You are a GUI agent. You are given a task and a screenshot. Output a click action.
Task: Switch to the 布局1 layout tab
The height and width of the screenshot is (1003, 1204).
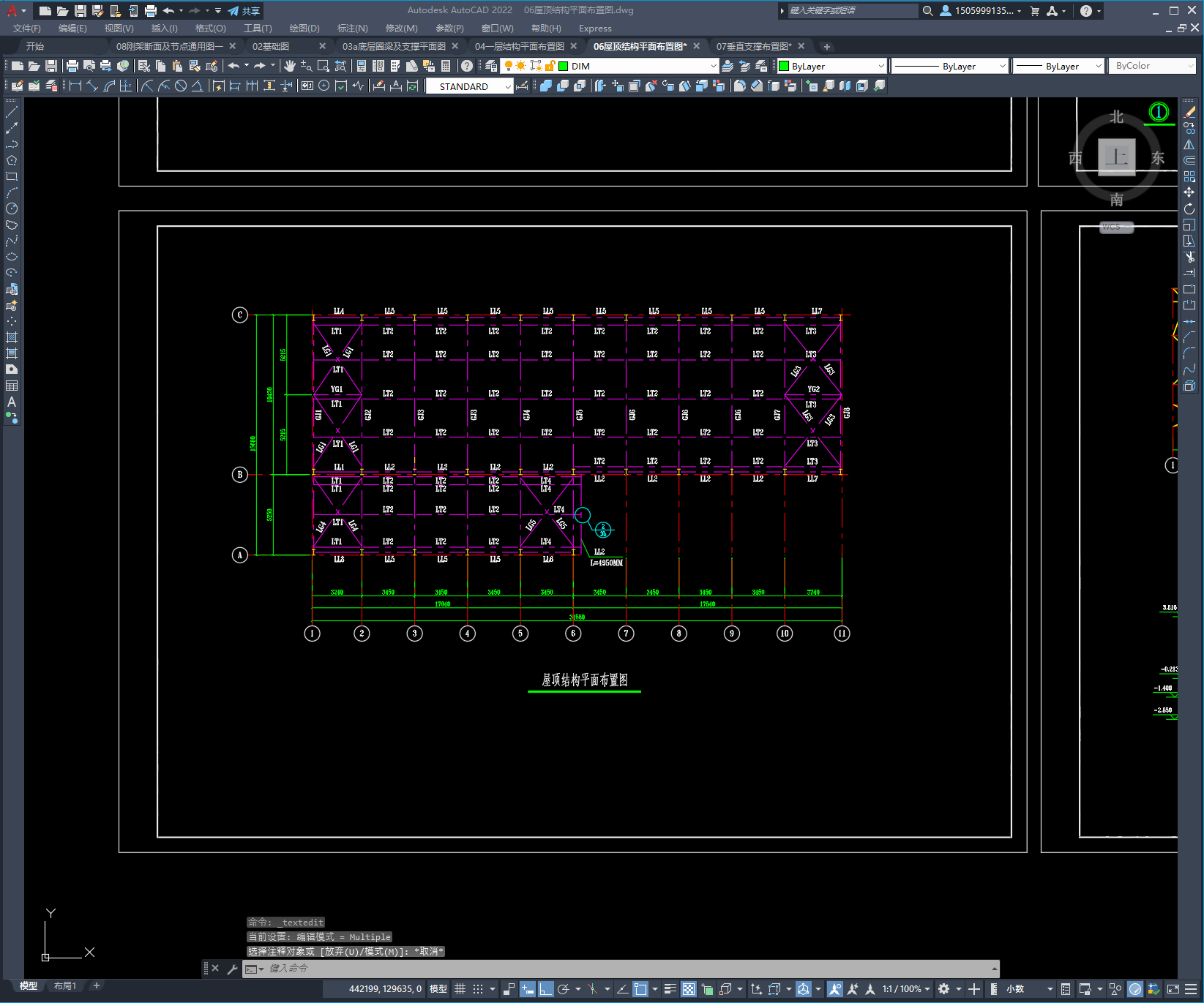click(x=64, y=986)
